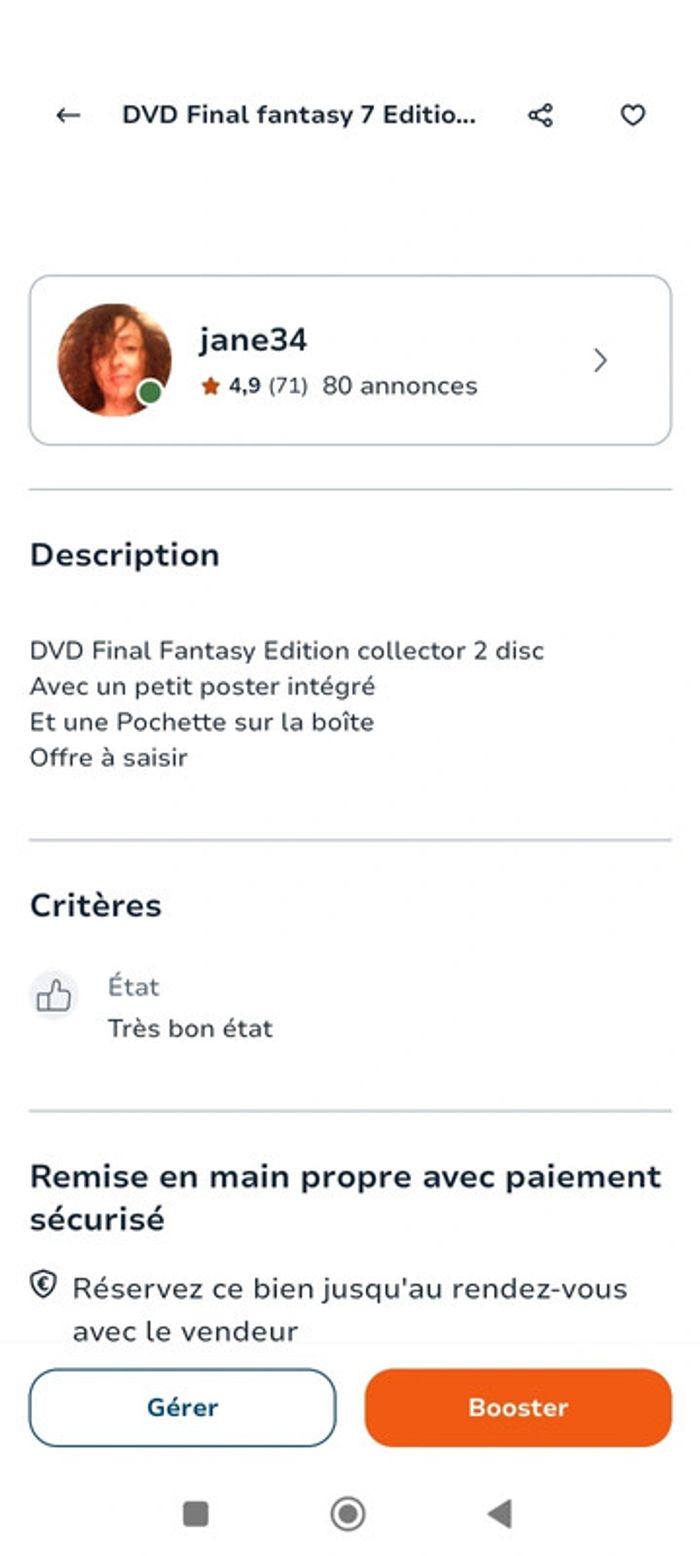
Task: Select the Très bon état condition value
Action: (x=190, y=1028)
